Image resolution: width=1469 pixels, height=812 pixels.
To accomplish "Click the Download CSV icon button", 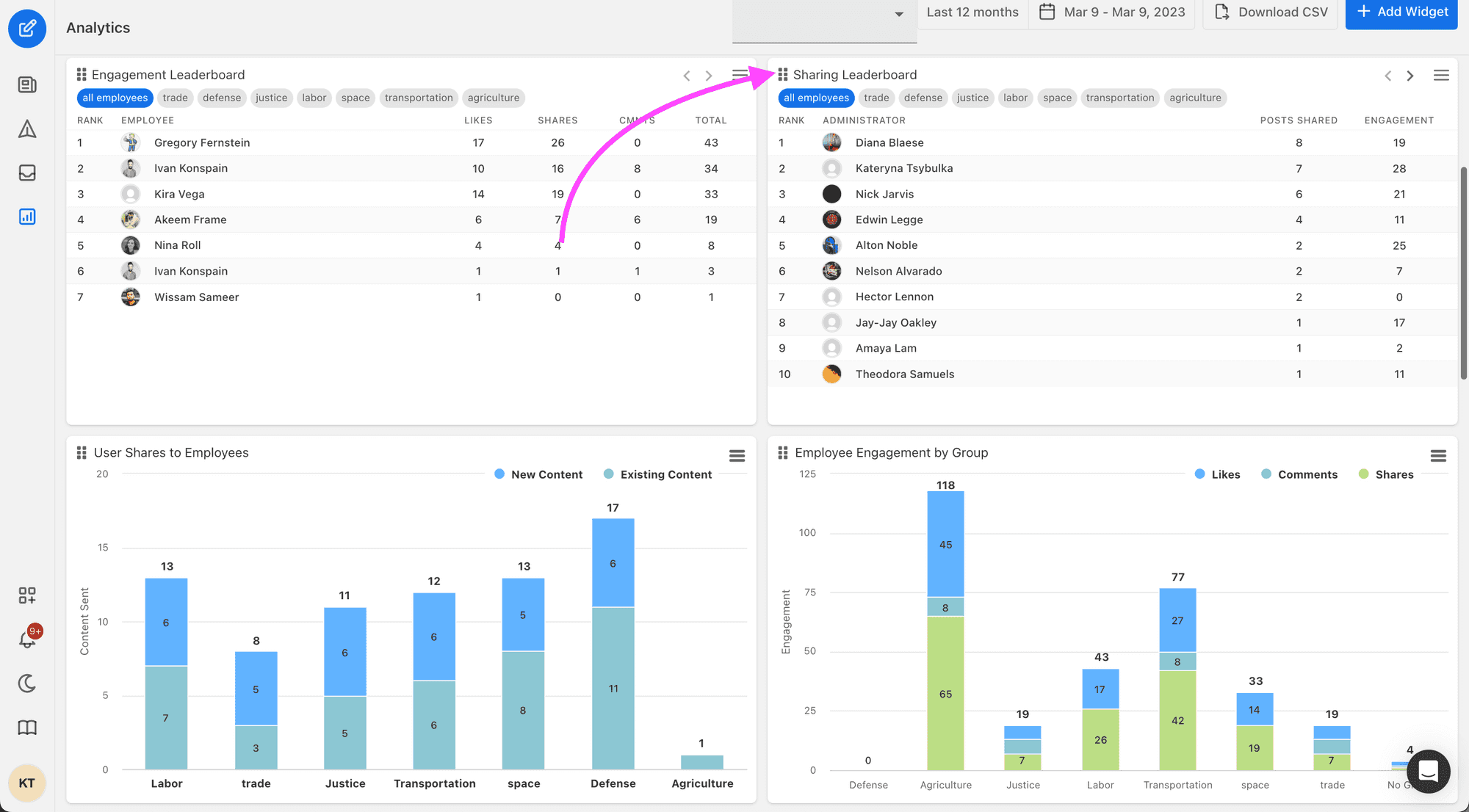I will point(1221,12).
